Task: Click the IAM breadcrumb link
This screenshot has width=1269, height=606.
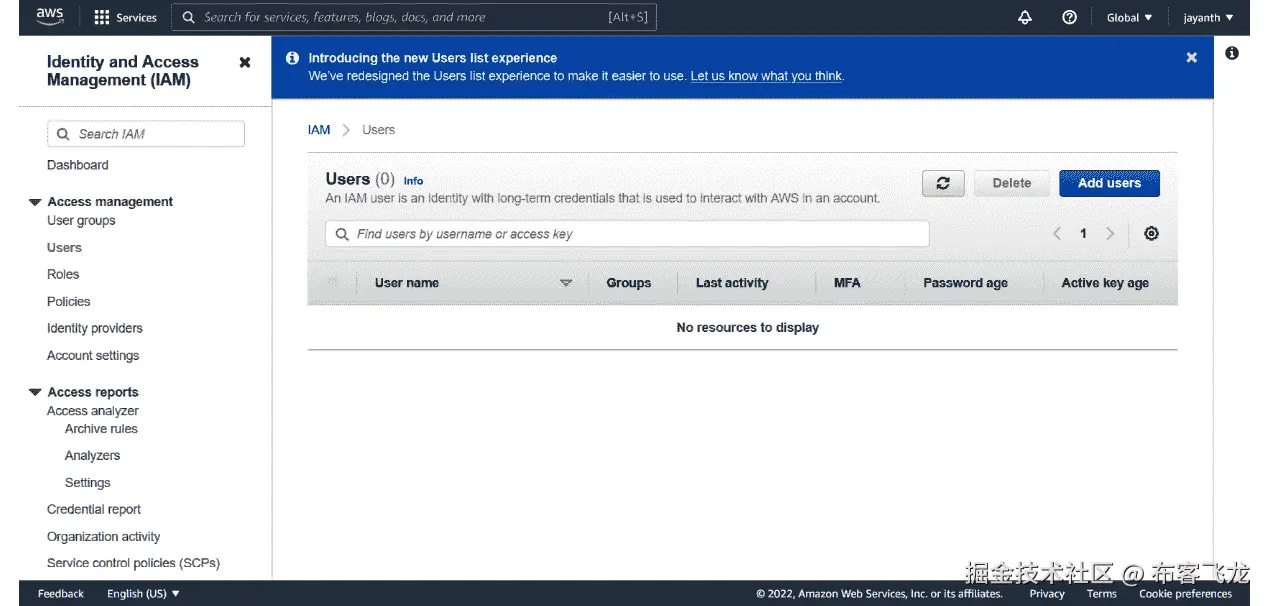Action: click(x=319, y=130)
